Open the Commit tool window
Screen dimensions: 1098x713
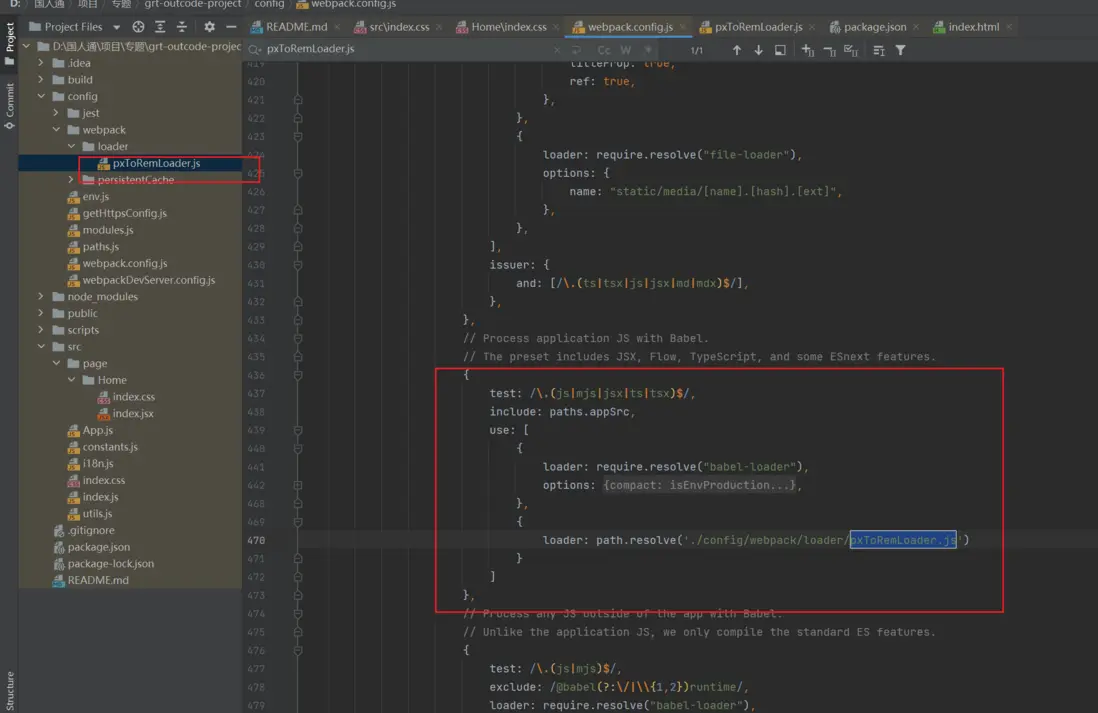10,105
